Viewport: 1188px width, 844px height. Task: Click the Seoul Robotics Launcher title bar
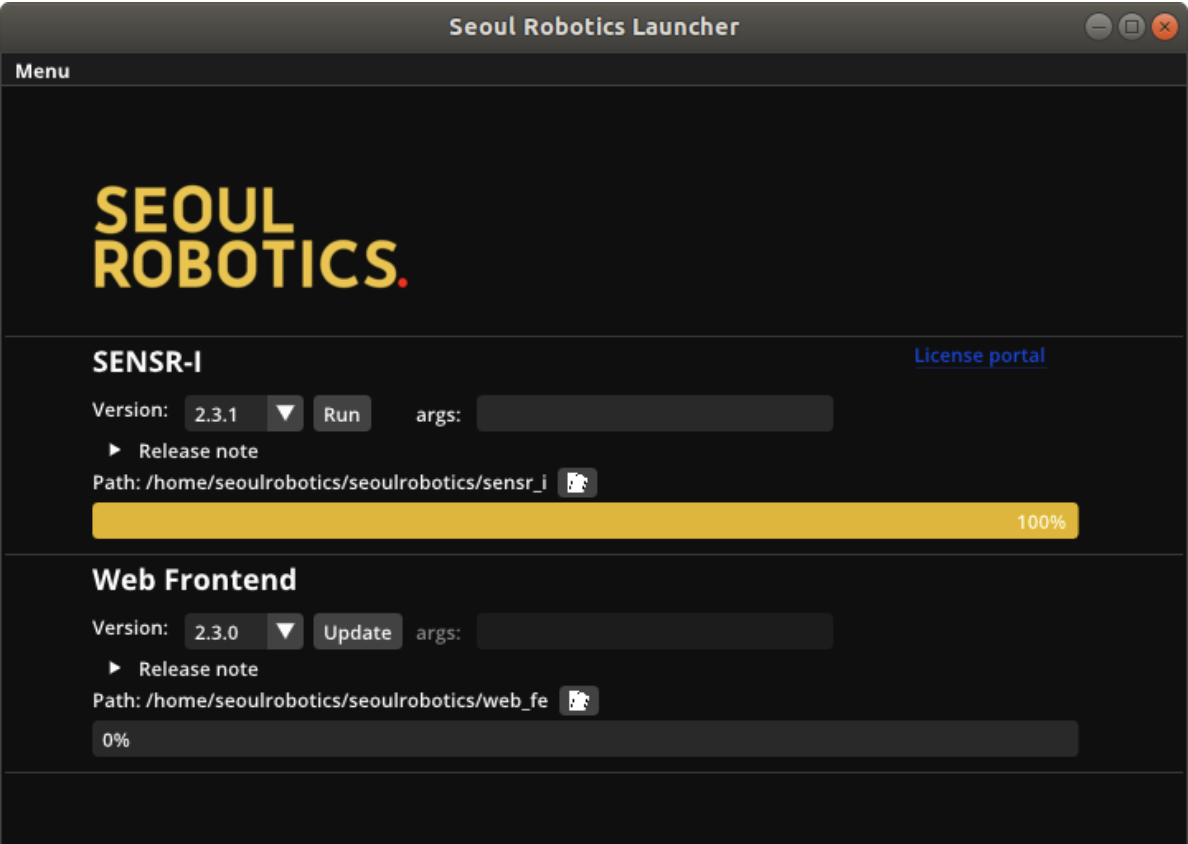(594, 26)
